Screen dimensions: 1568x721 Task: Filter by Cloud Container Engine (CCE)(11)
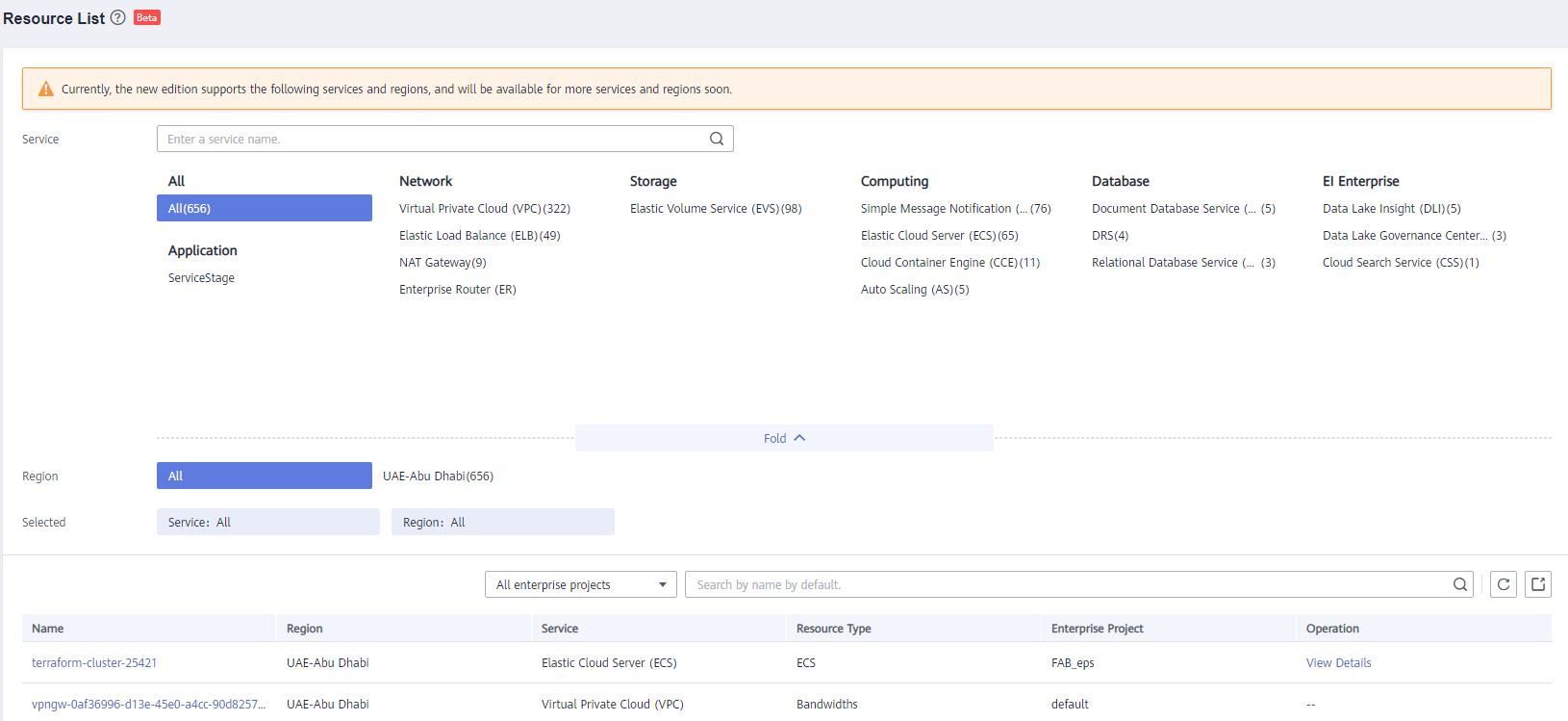click(950, 262)
